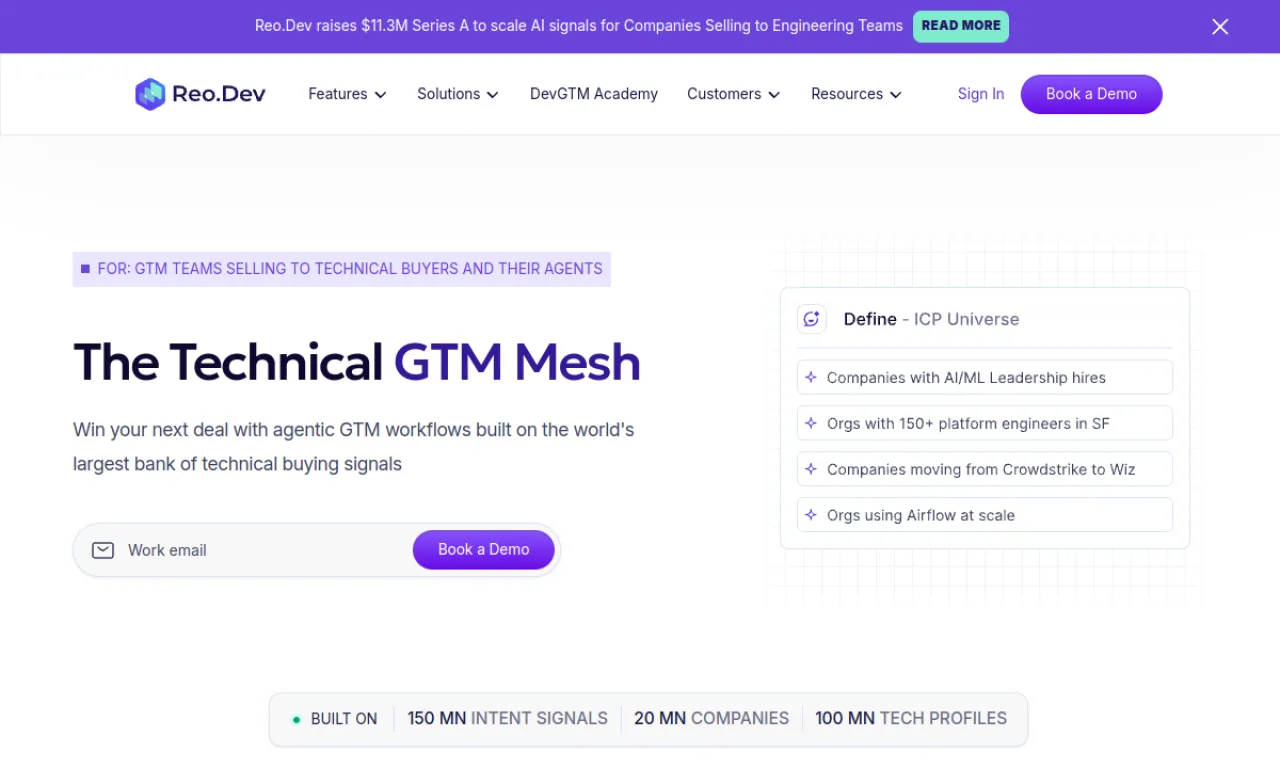This screenshot has width=1280, height=768.
Task: Dismiss the announcement banner with the X
Action: point(1220,27)
